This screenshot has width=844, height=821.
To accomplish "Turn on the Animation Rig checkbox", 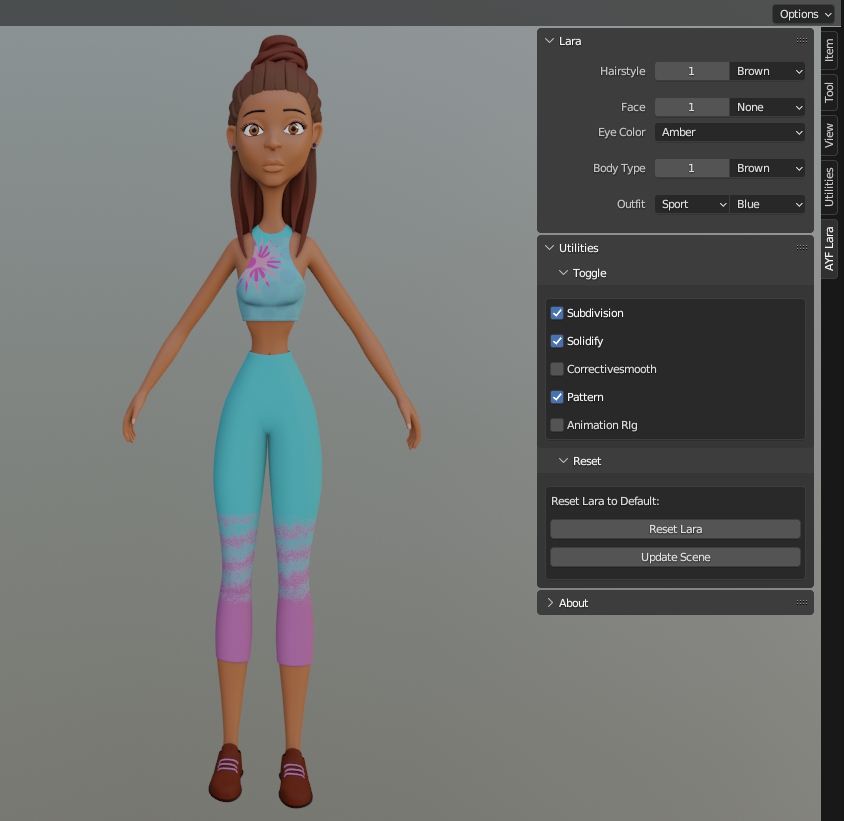I will coord(557,425).
